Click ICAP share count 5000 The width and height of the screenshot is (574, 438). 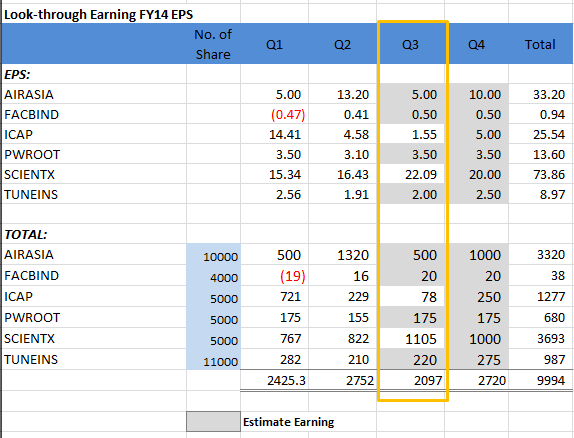tap(224, 299)
